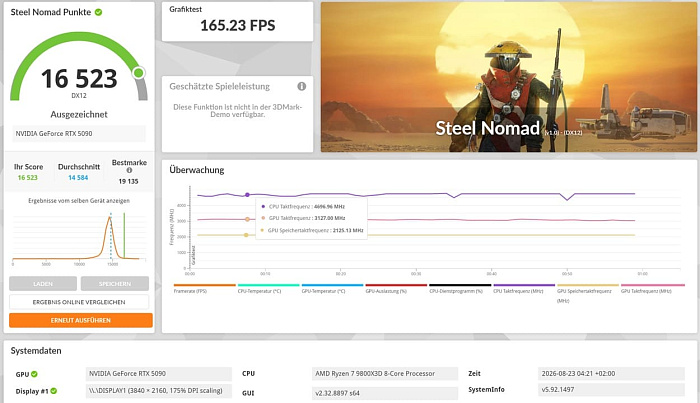This screenshot has width=700, height=403.
Task: Click the SPEICHERN button
Action: (115, 284)
